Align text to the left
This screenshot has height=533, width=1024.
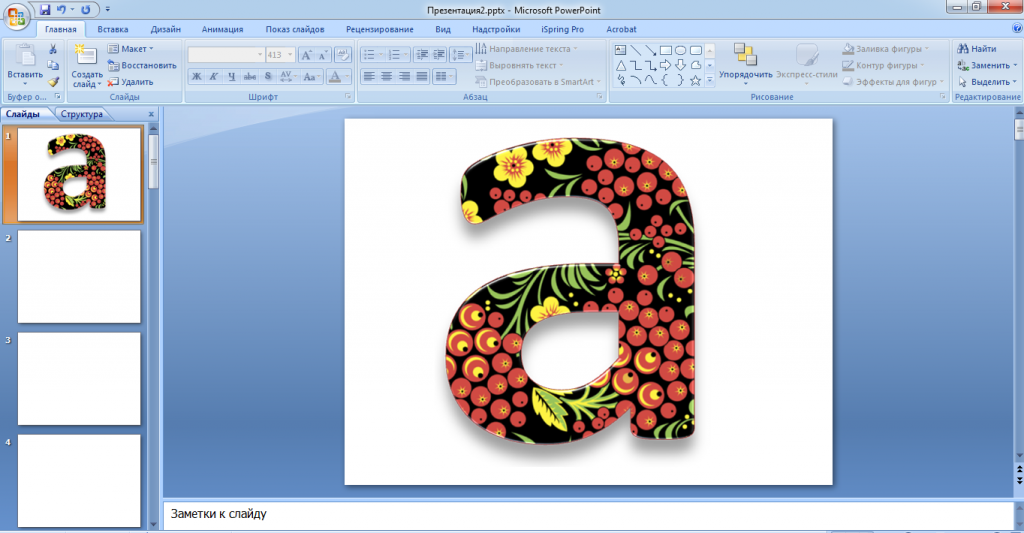click(x=369, y=76)
